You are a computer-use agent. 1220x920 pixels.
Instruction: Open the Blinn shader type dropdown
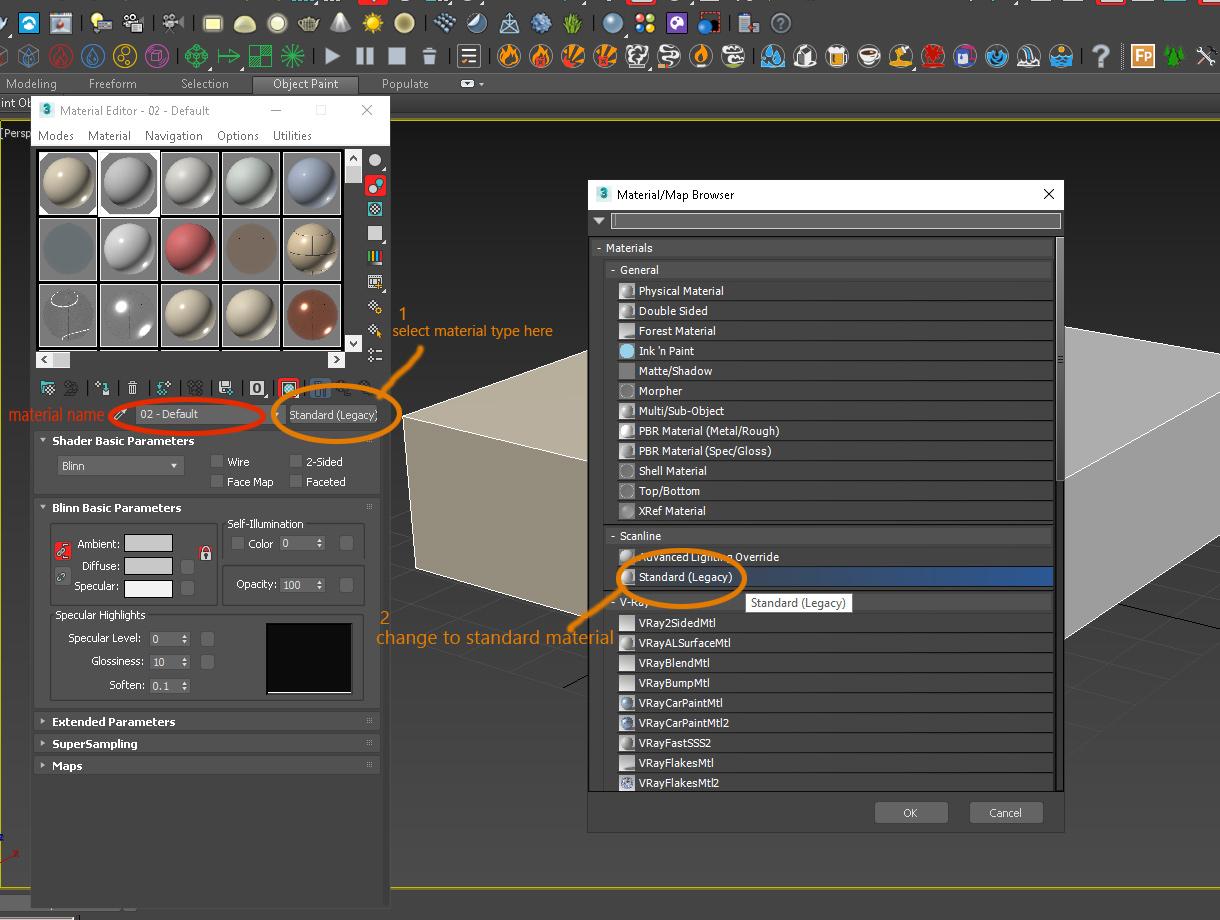tap(120, 466)
